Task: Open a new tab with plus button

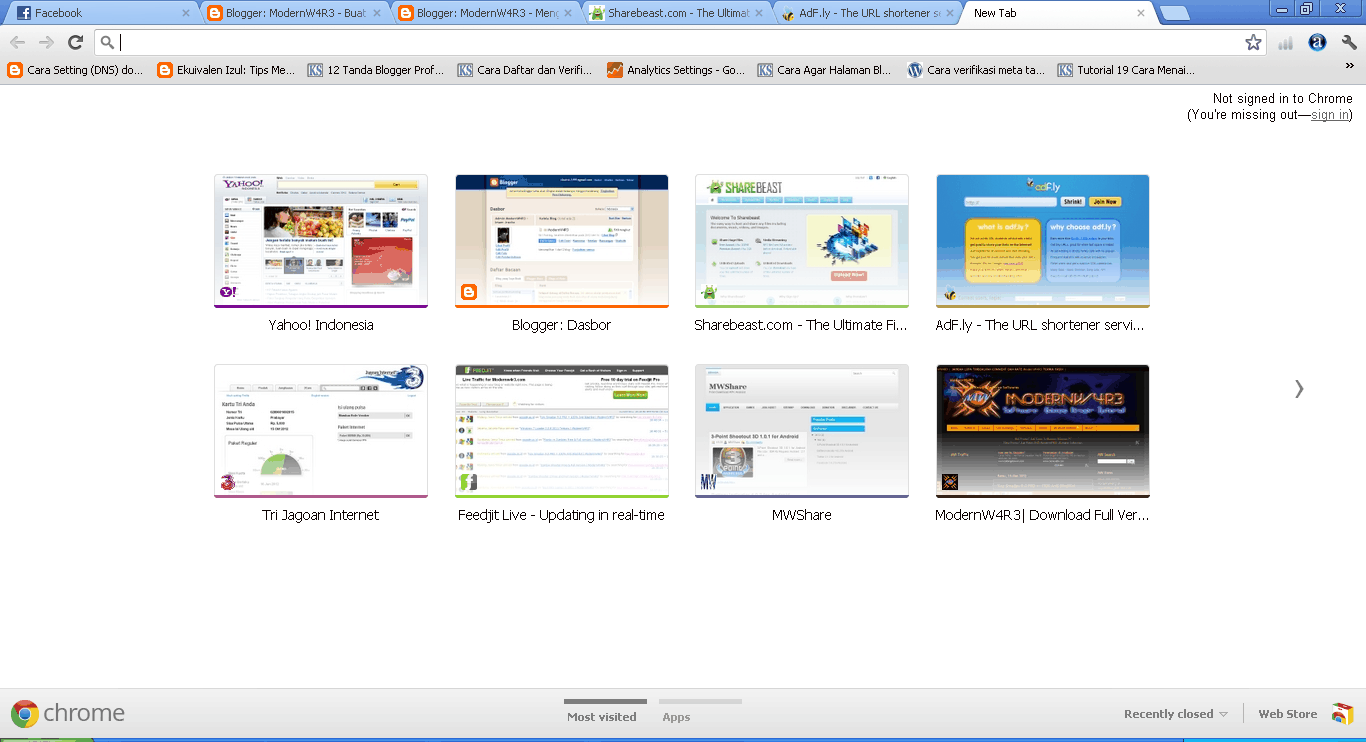Action: click(1175, 13)
